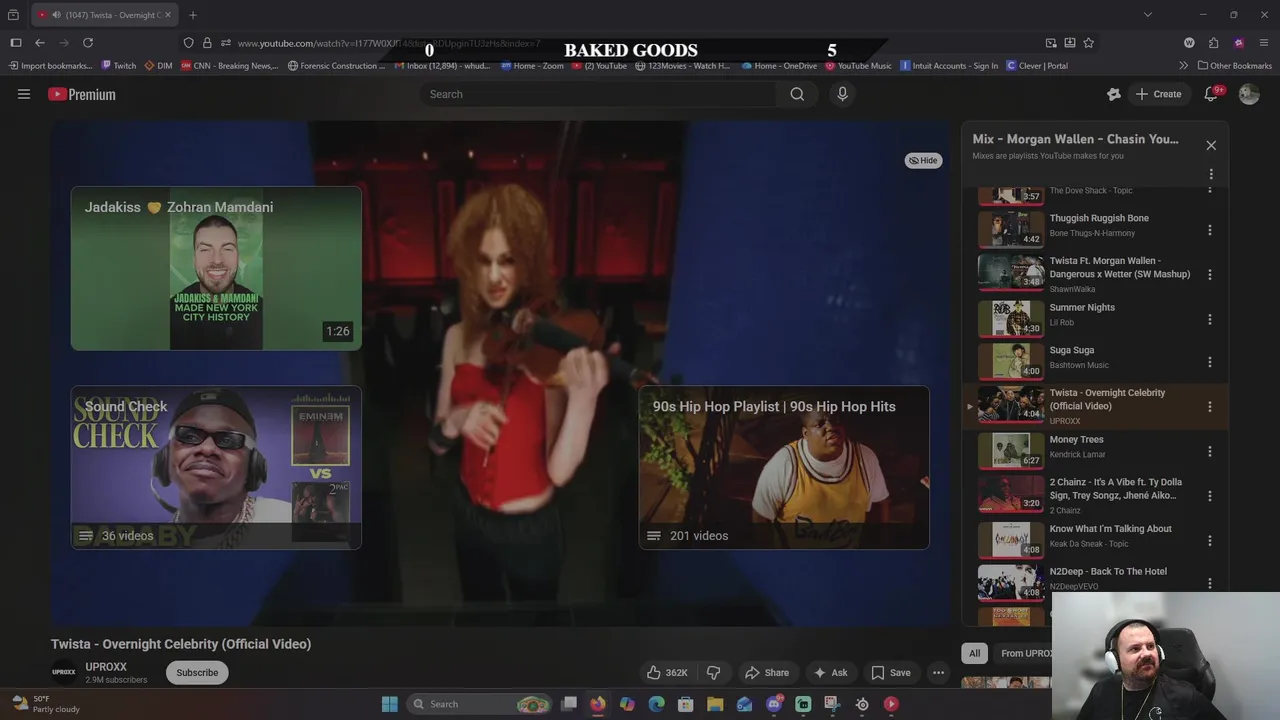
Task: Open Create menu button
Action: pyautogui.click(x=1158, y=94)
